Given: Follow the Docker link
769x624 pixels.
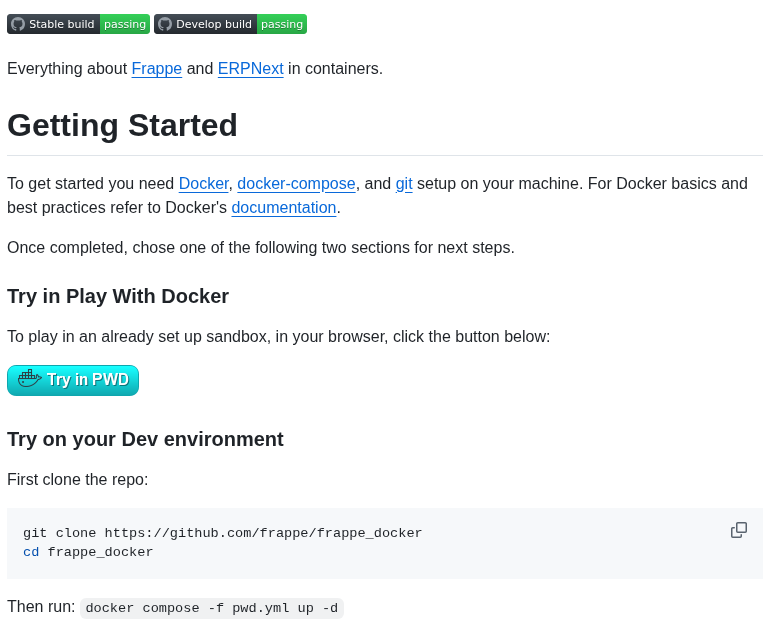Looking at the screenshot, I should tap(204, 183).
